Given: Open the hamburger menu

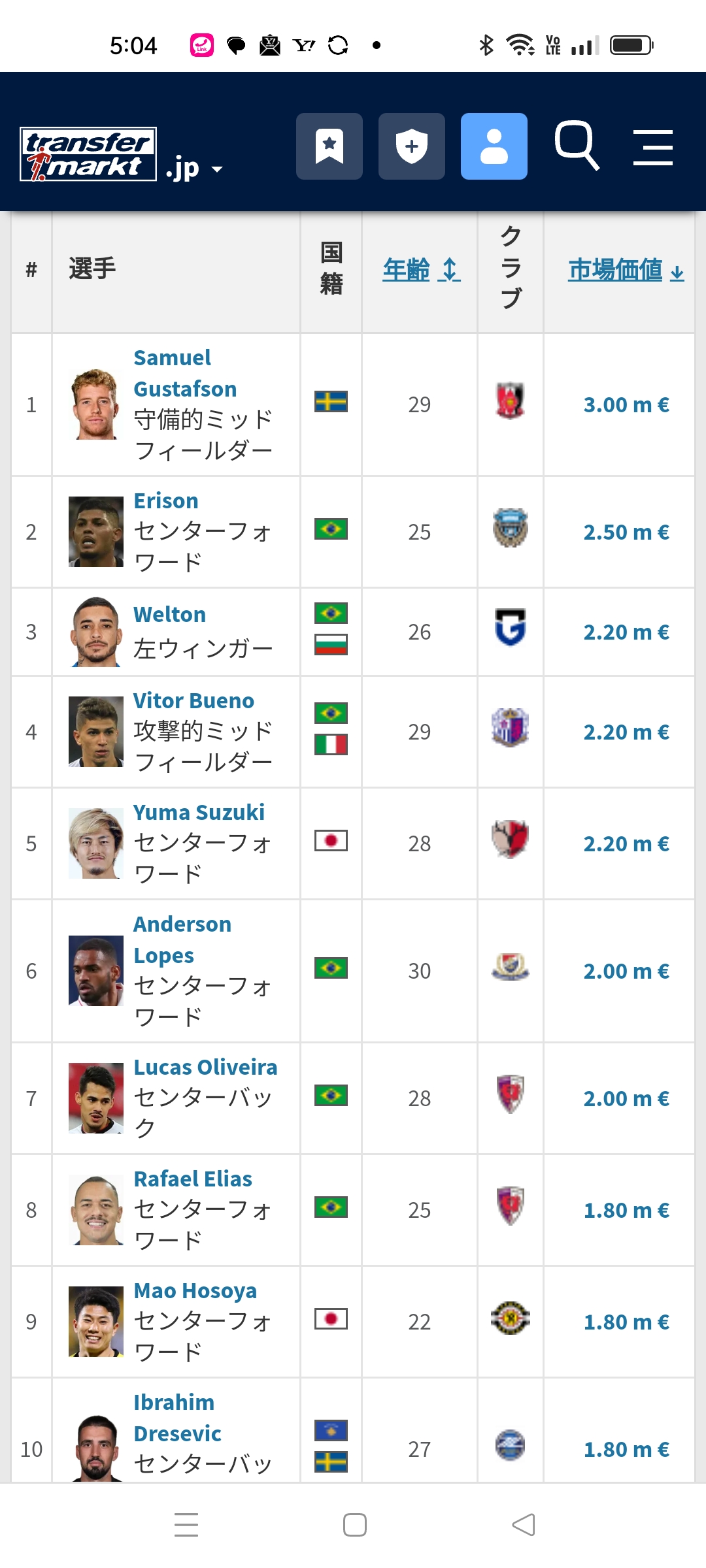Looking at the screenshot, I should point(653,147).
